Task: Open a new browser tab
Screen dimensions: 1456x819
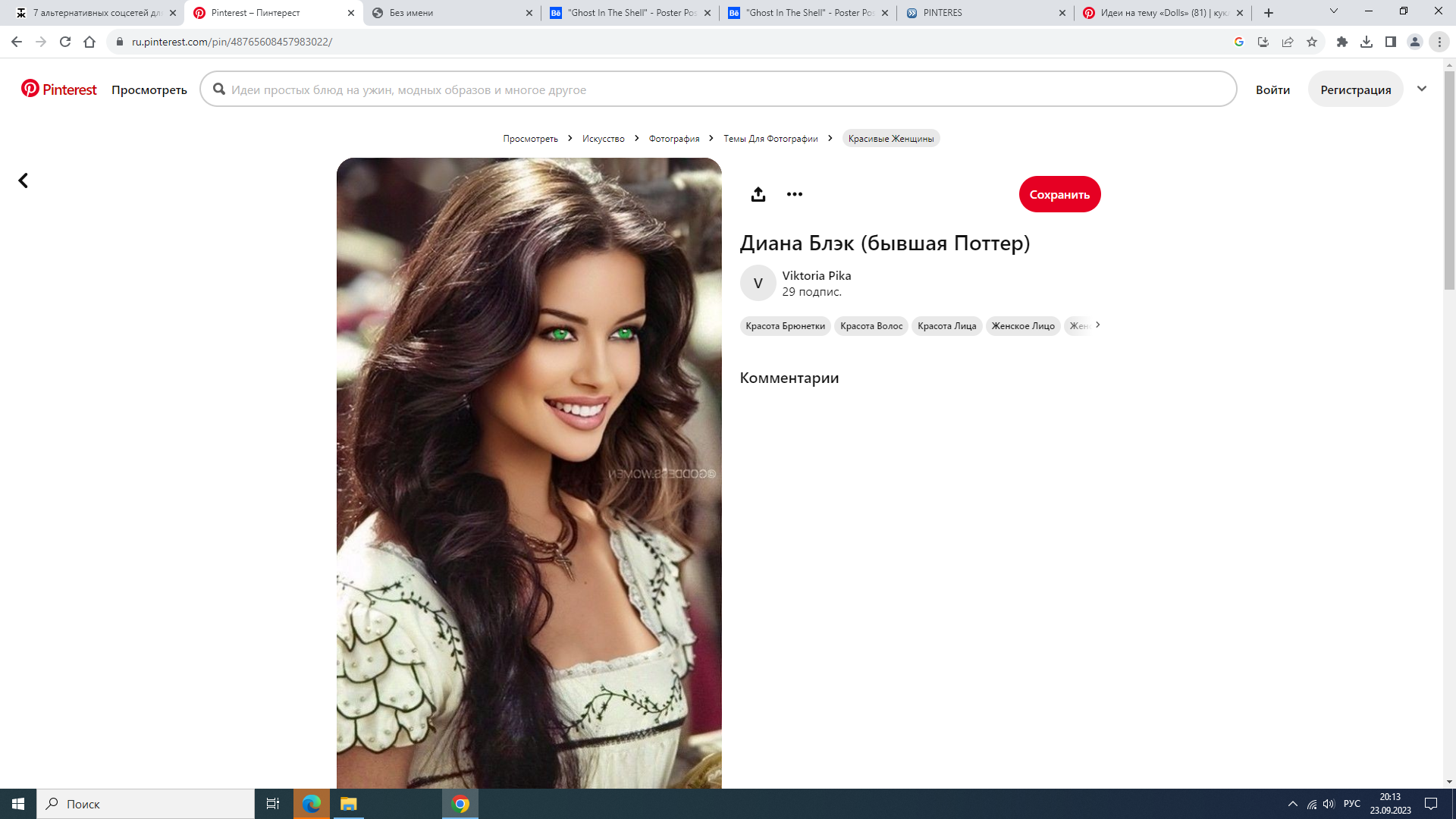Action: coord(1269,13)
